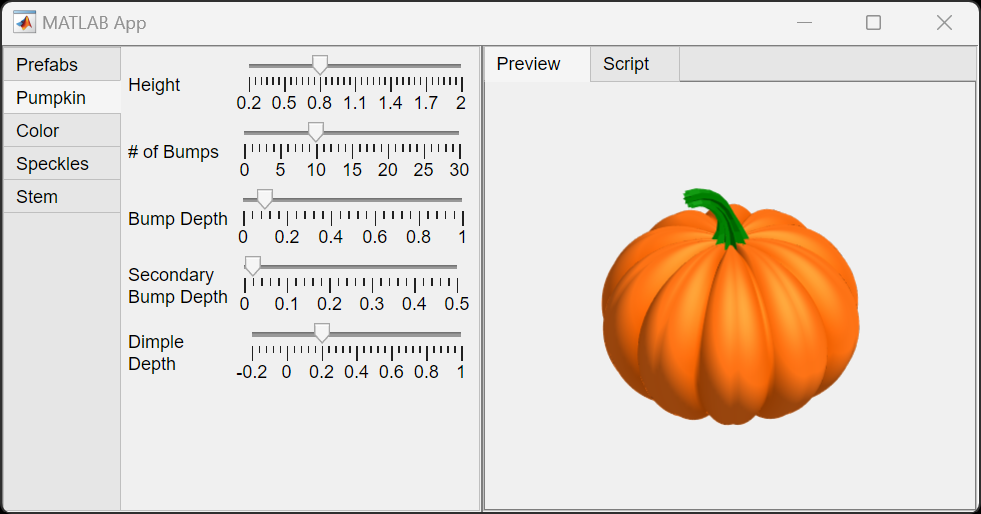This screenshot has width=981, height=514.
Task: Switch to the Script tab
Action: coord(626,64)
